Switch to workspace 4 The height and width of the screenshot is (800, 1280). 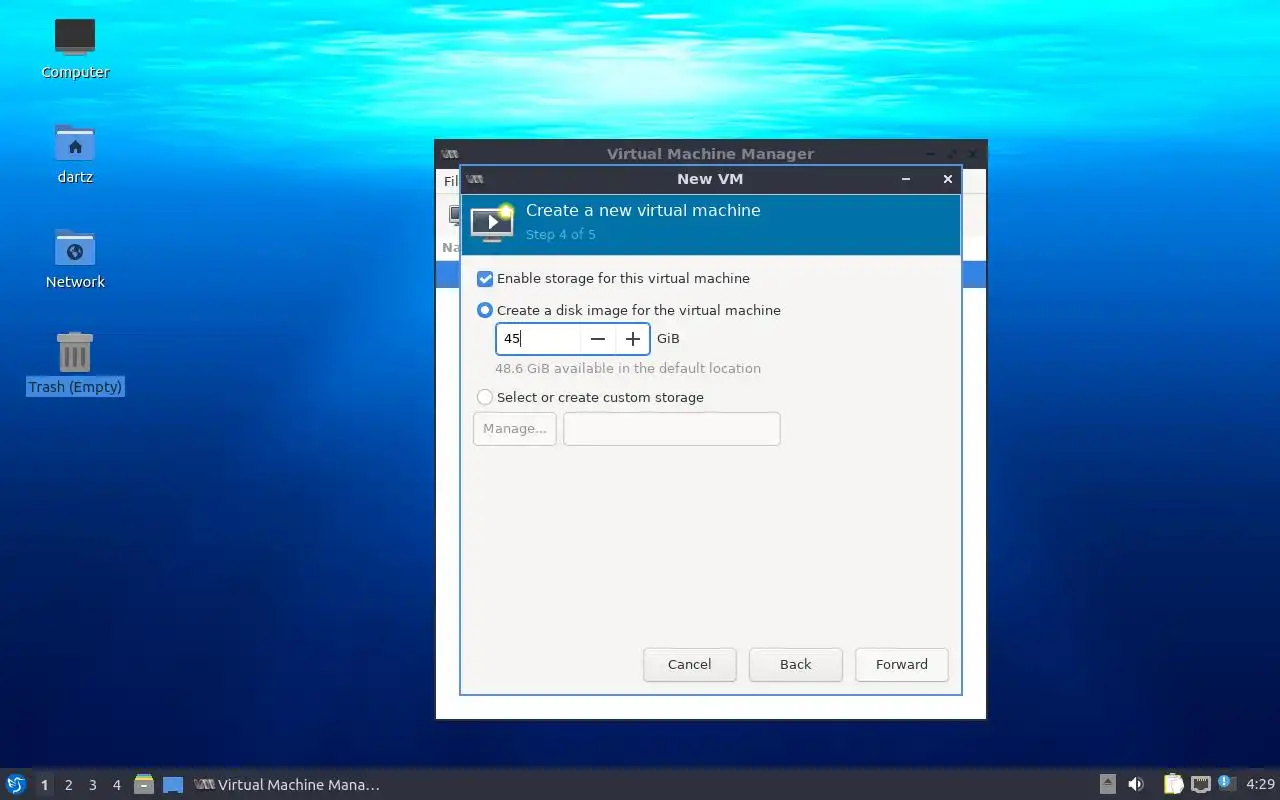(116, 785)
